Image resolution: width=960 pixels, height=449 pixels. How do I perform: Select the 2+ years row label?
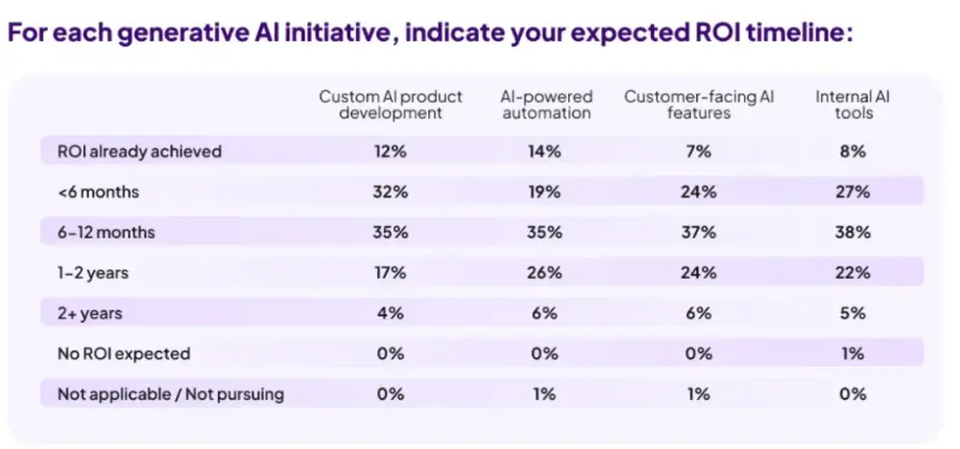point(92,313)
